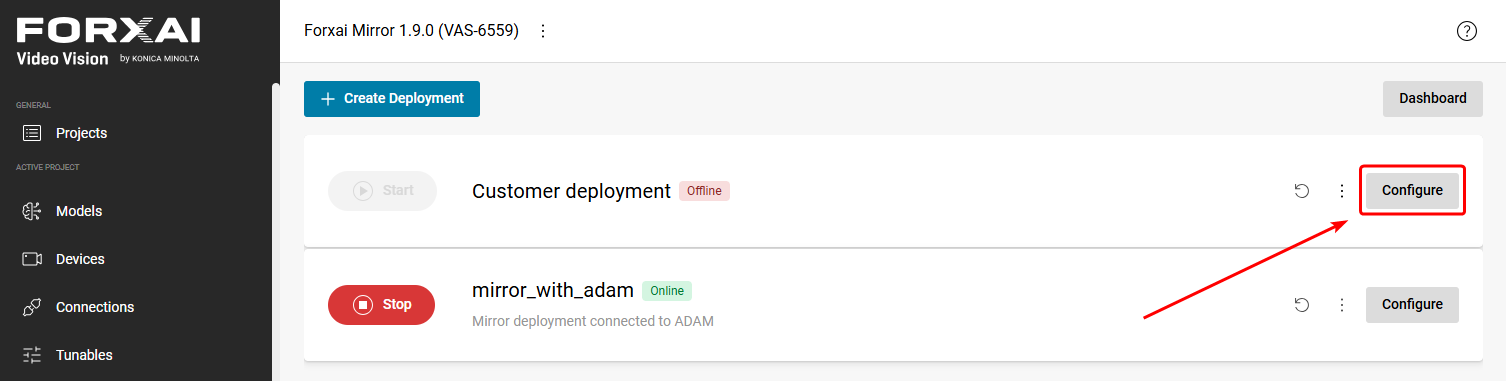Configure the Customer deployment
This screenshot has height=381, width=1506.
tap(1412, 191)
